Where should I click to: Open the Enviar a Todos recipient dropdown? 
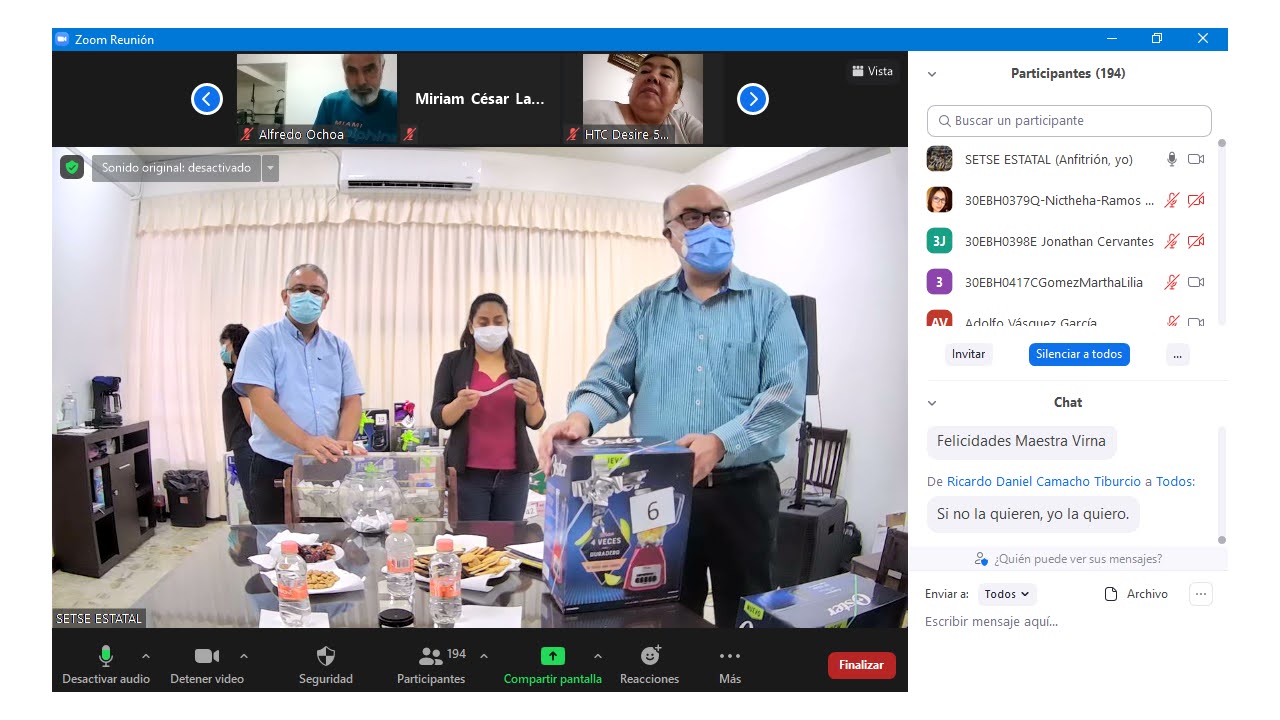pyautogui.click(x=1007, y=594)
